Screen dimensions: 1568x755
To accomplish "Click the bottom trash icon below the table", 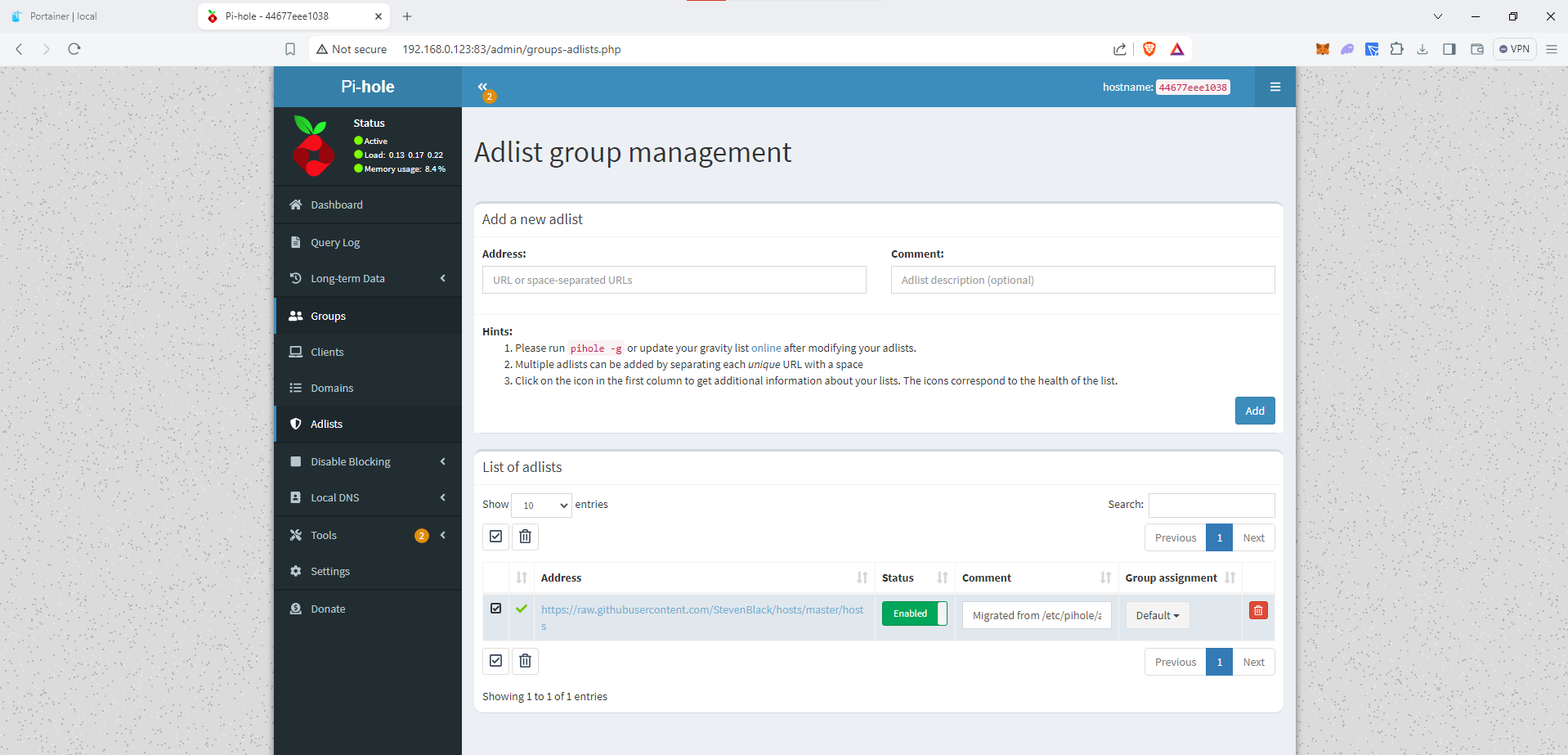I will pos(525,661).
